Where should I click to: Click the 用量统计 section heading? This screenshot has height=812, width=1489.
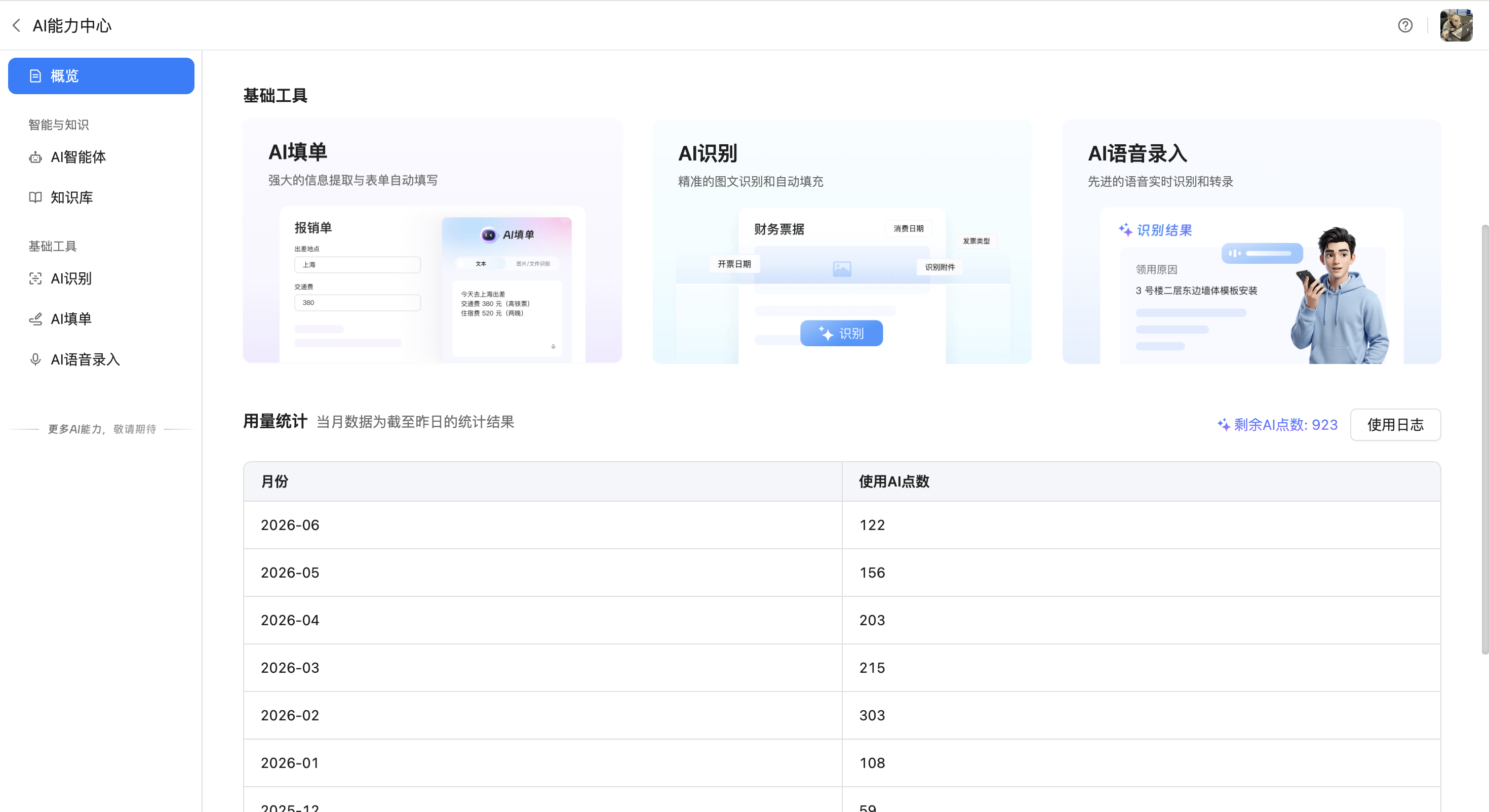click(275, 421)
